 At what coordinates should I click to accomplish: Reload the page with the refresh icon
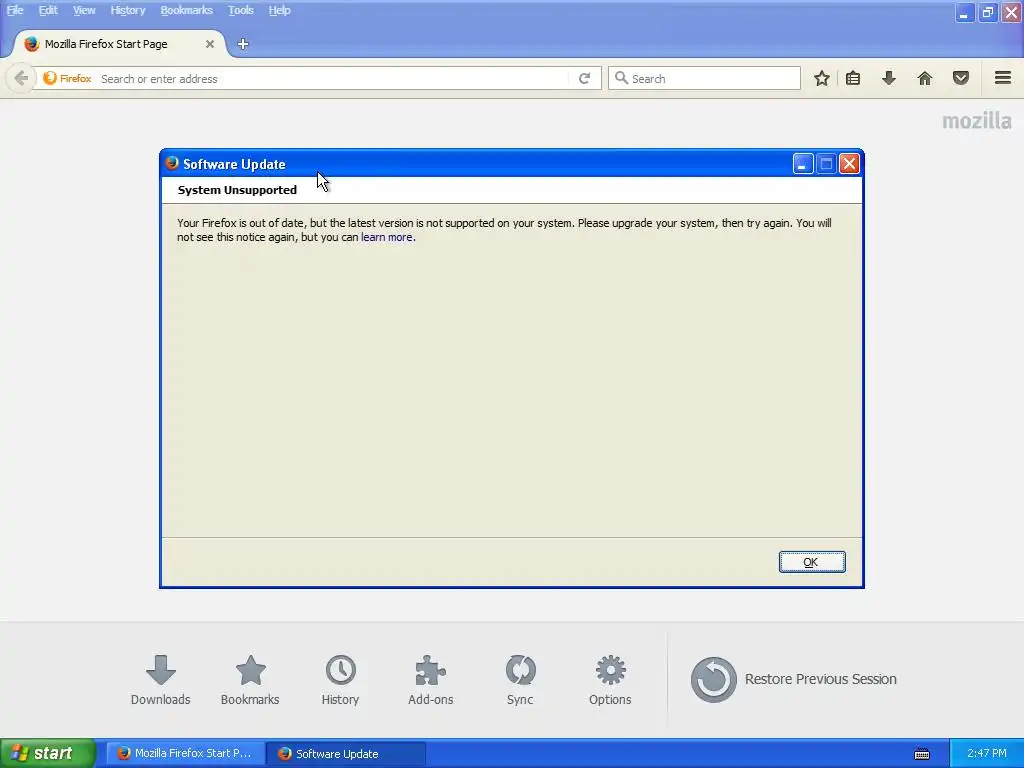584,78
